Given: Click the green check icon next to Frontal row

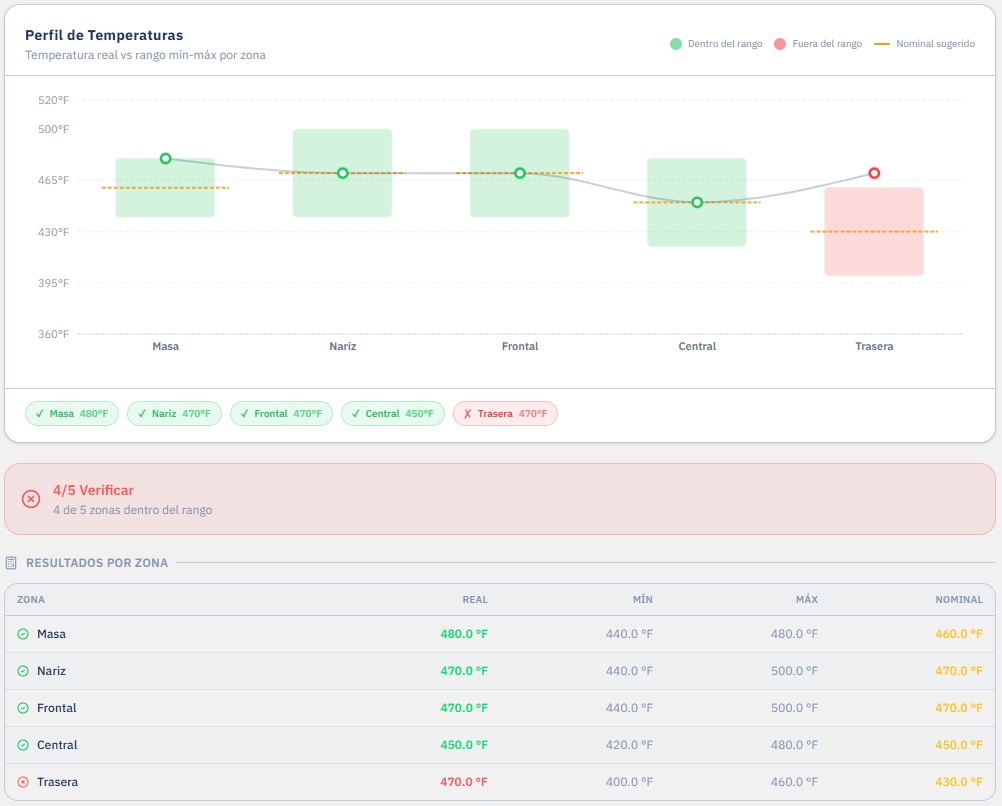Looking at the screenshot, I should coord(23,708).
